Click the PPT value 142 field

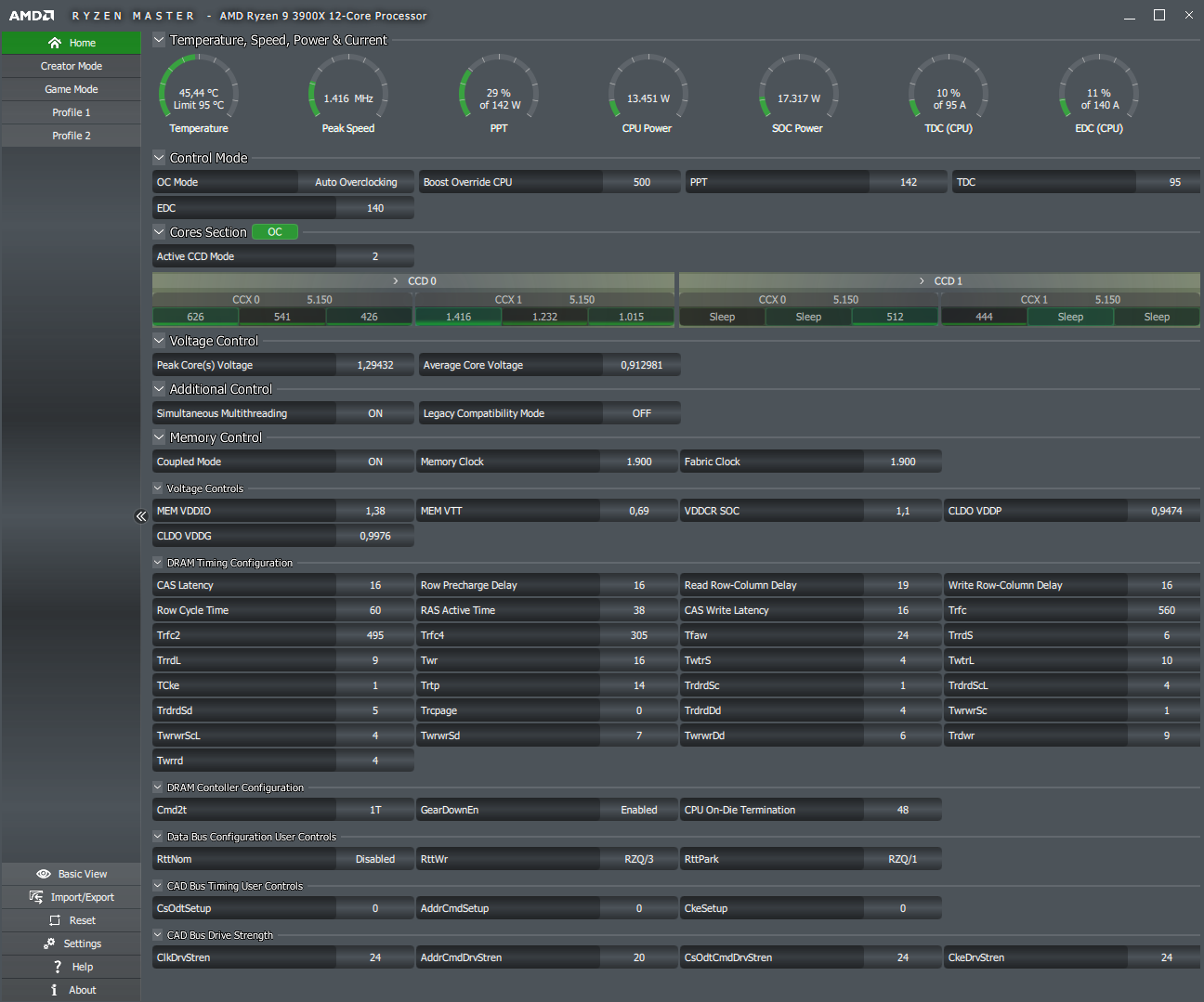point(909,182)
